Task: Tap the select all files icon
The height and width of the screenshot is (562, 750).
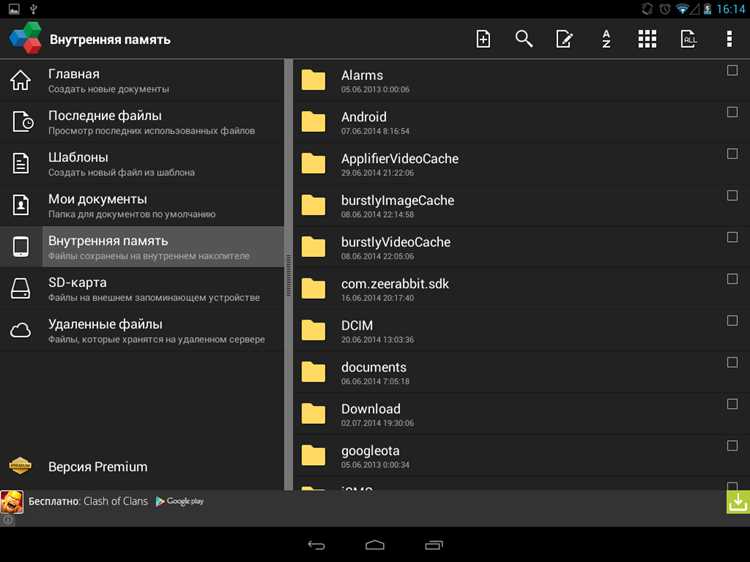Action: coord(688,39)
